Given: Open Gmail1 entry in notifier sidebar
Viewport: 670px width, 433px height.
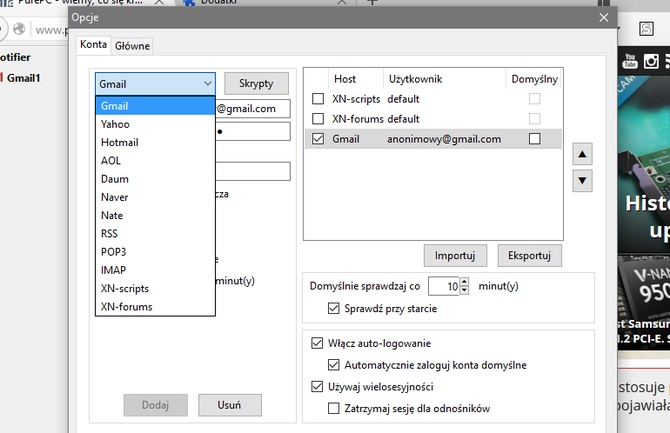Looking at the screenshot, I should (24, 78).
